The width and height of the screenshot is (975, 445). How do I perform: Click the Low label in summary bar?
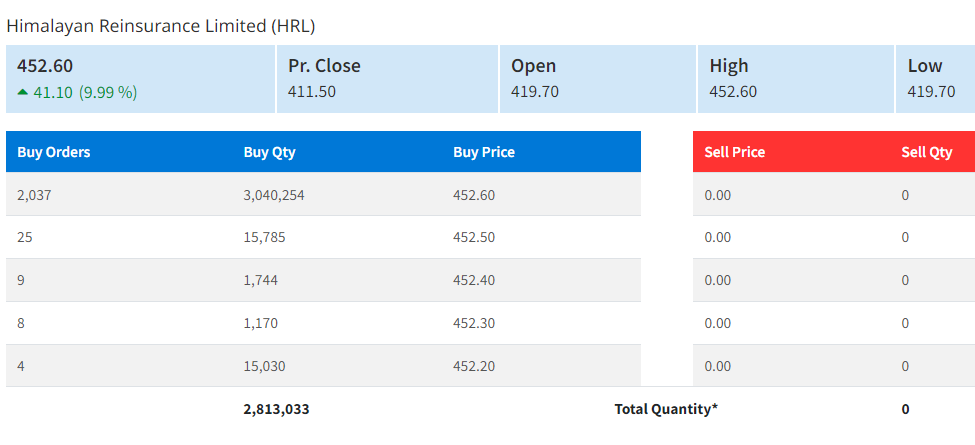pos(924,66)
